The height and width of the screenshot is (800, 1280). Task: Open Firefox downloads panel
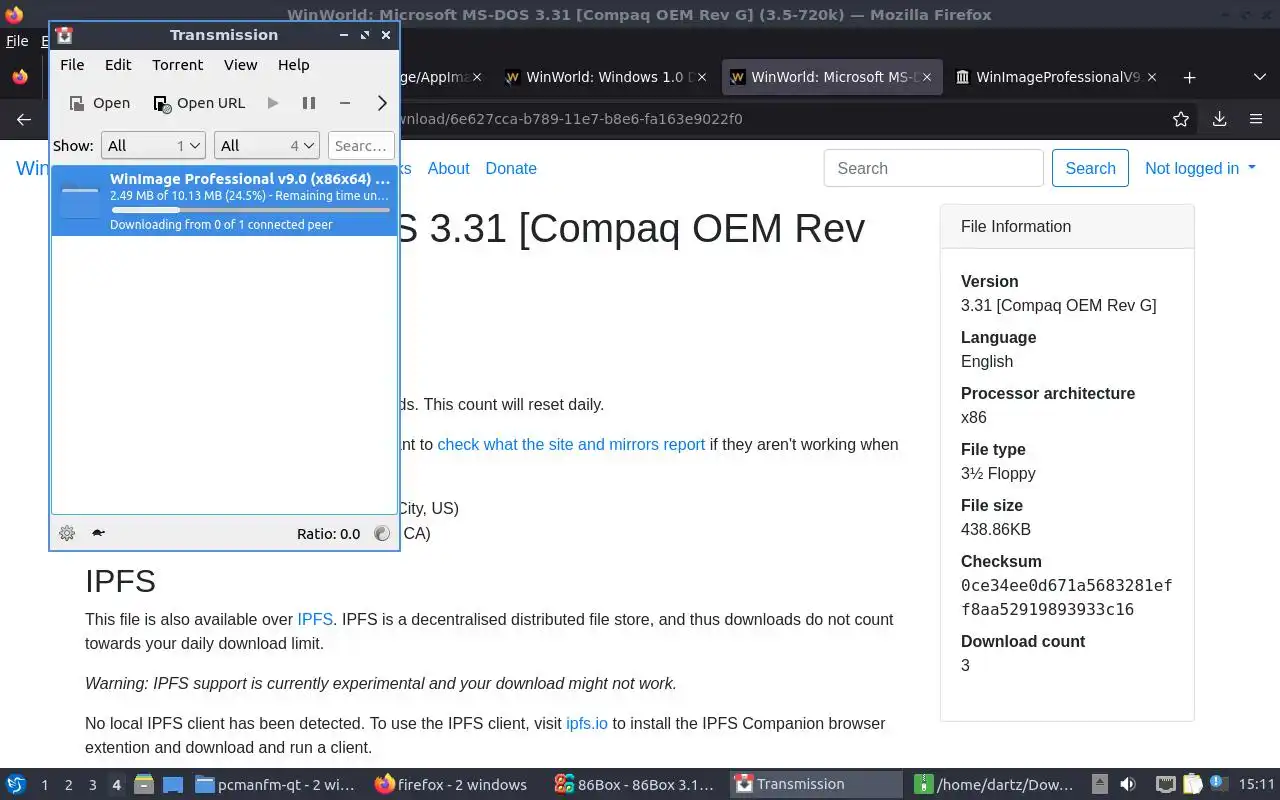[1219, 119]
